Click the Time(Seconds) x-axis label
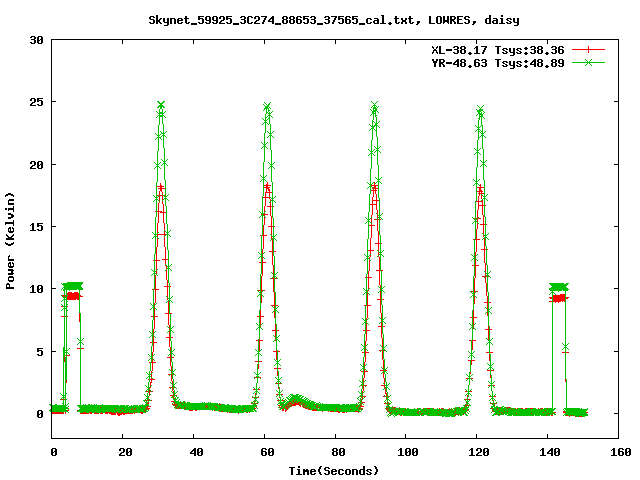 (x=333, y=470)
